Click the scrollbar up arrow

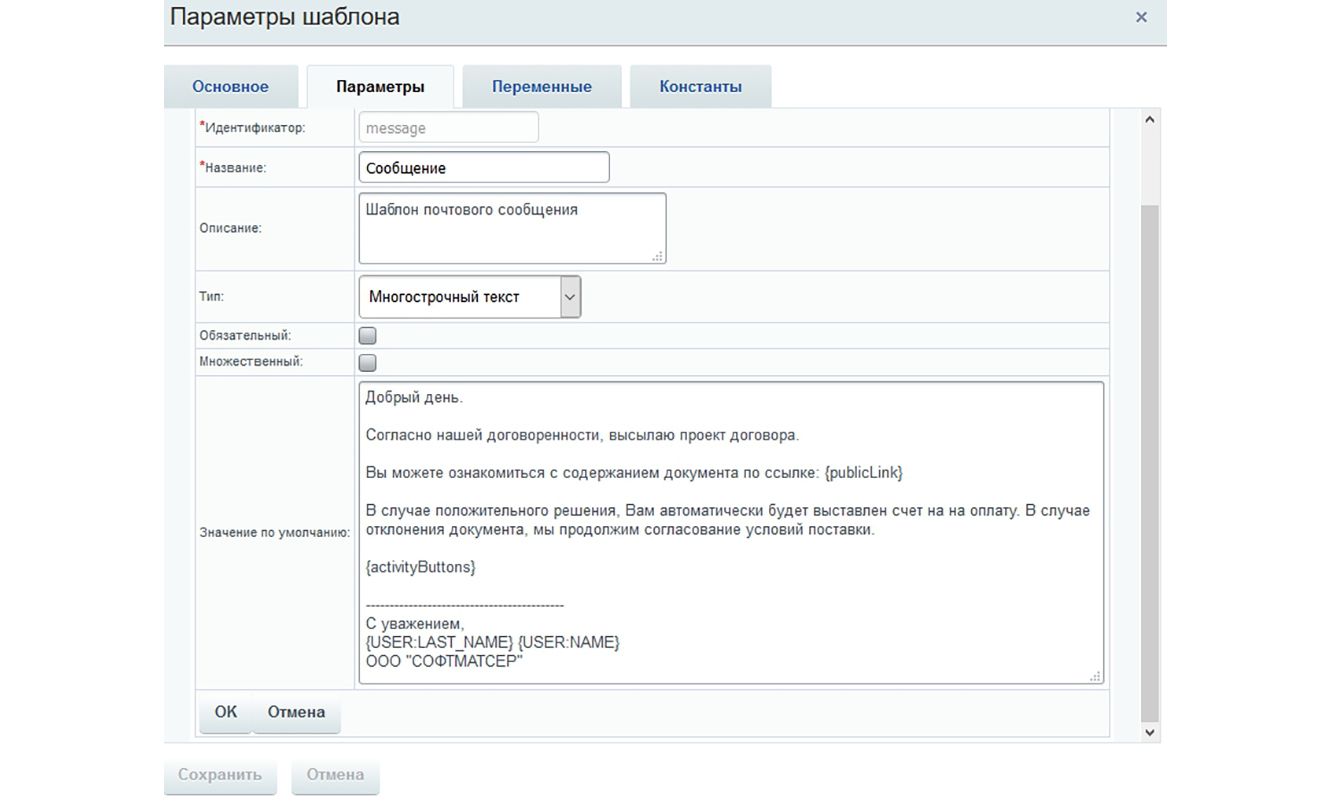(x=1149, y=120)
